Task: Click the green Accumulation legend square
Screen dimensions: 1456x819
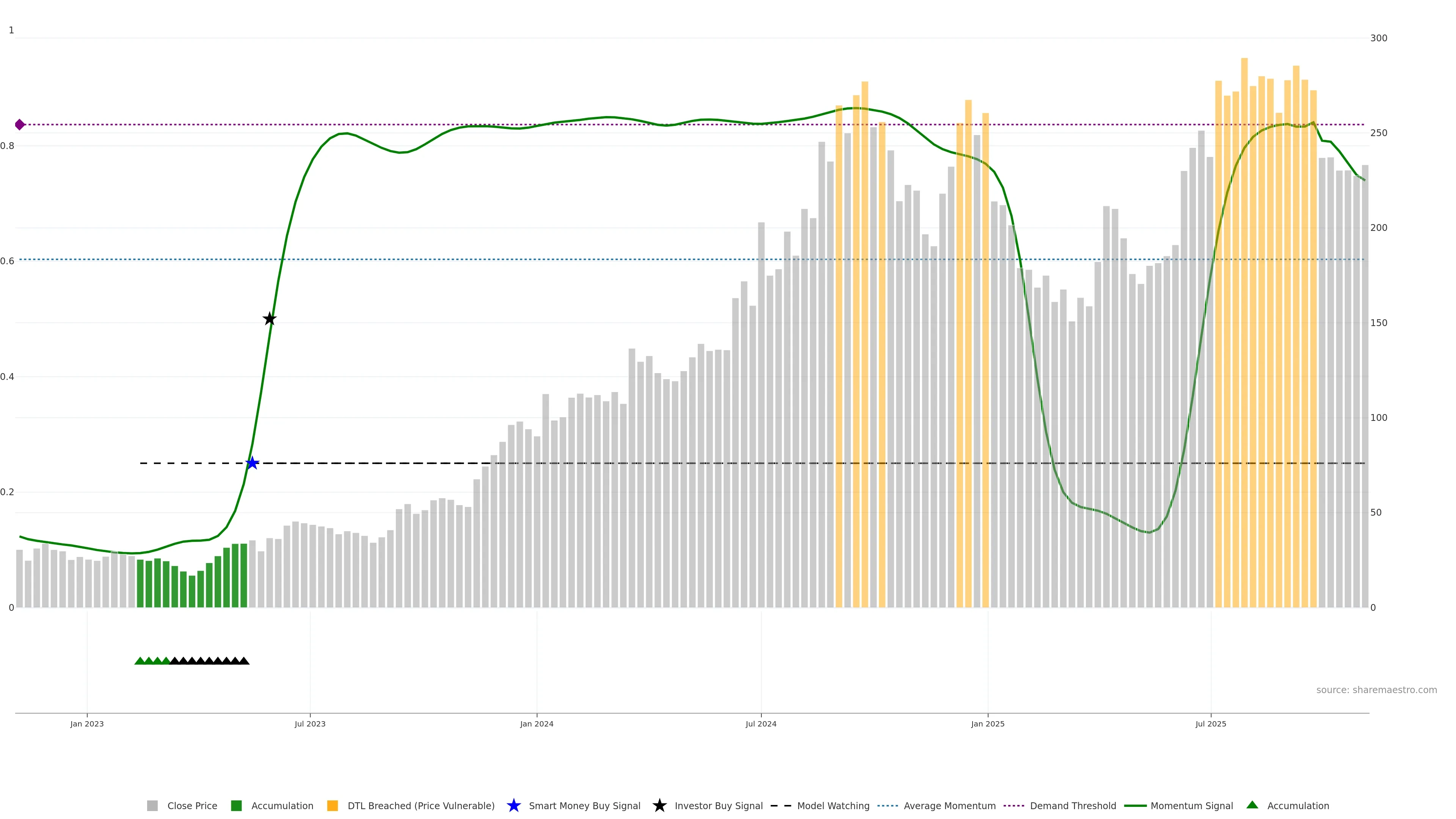Action: point(236,805)
